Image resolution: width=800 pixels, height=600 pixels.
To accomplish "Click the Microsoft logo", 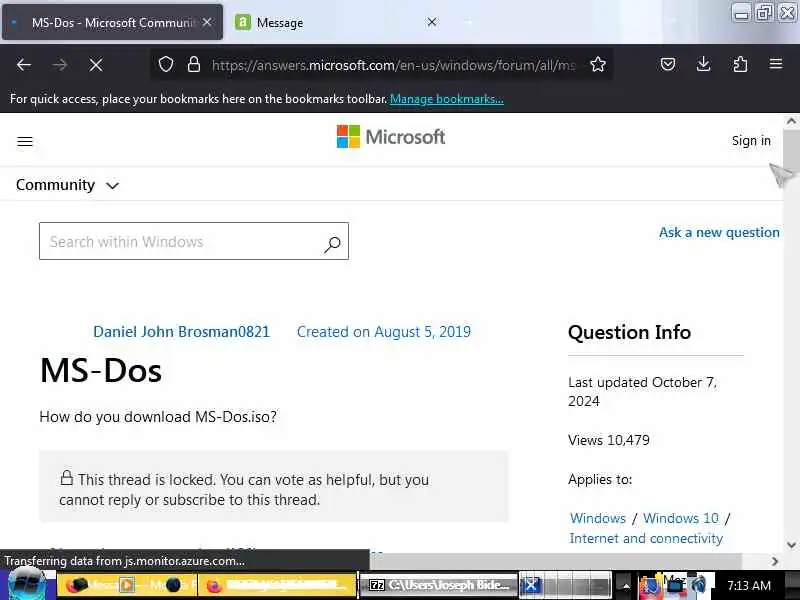I will click(391, 137).
